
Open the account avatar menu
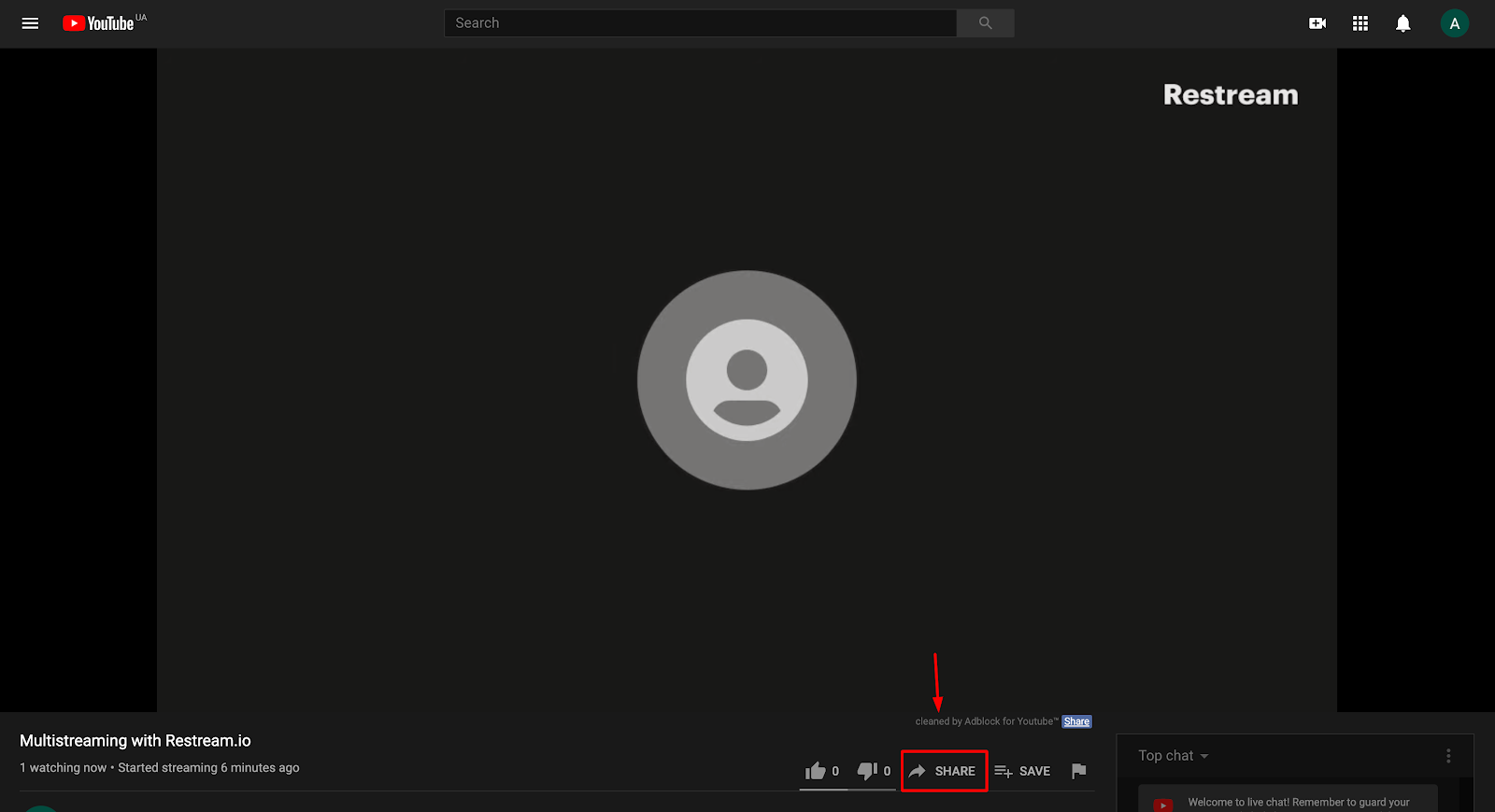tap(1454, 23)
